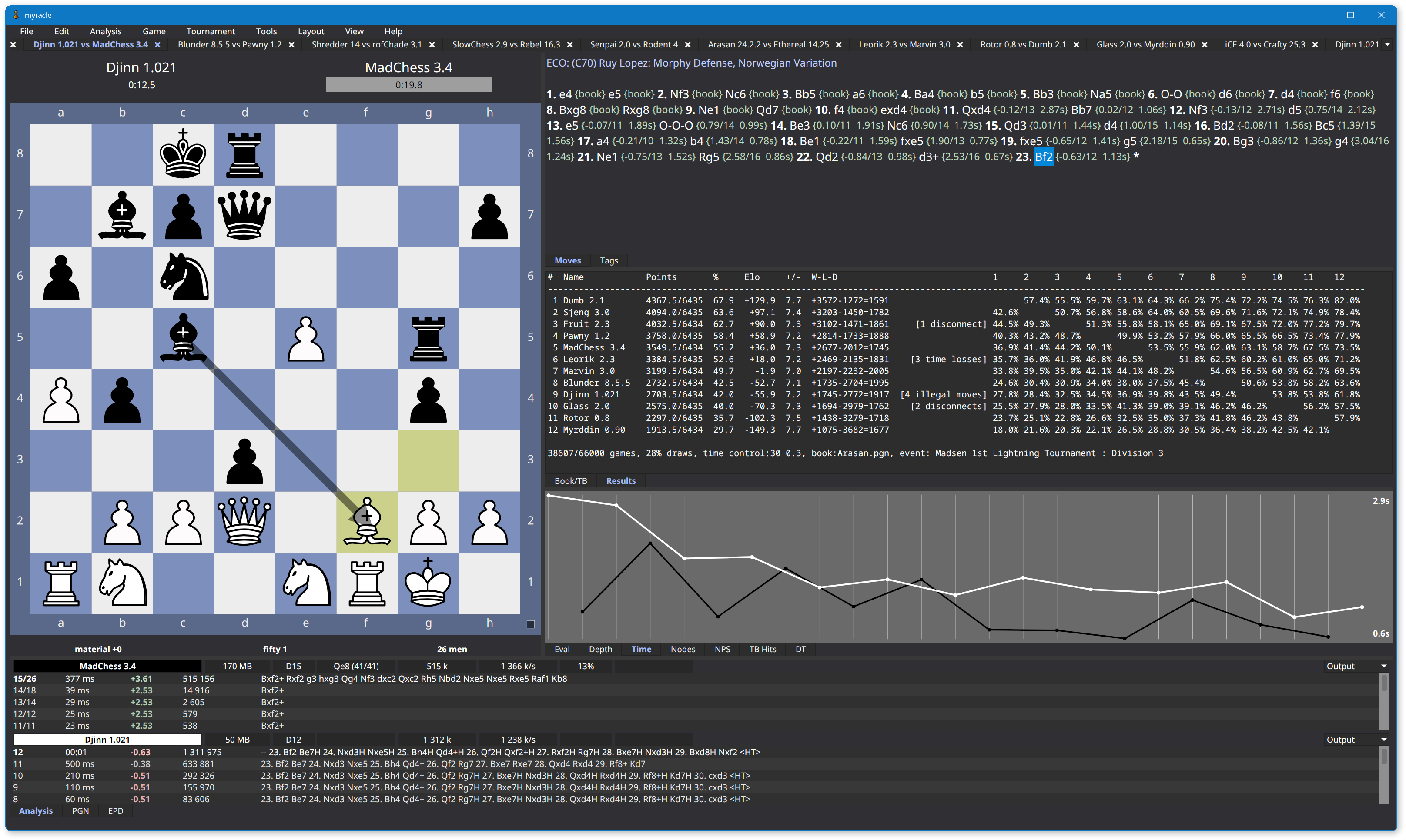This screenshot has height=840, width=1406.
Task: Click the black king on c8
Action: 183,154
